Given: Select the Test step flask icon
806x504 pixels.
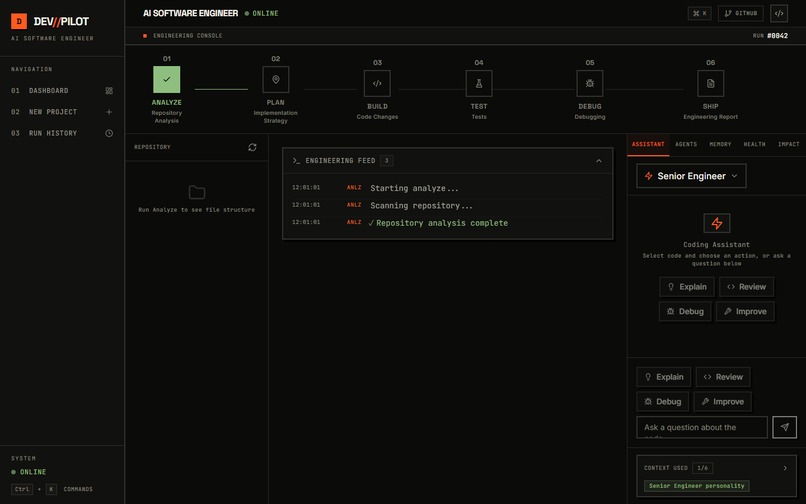Looking at the screenshot, I should [x=479, y=83].
